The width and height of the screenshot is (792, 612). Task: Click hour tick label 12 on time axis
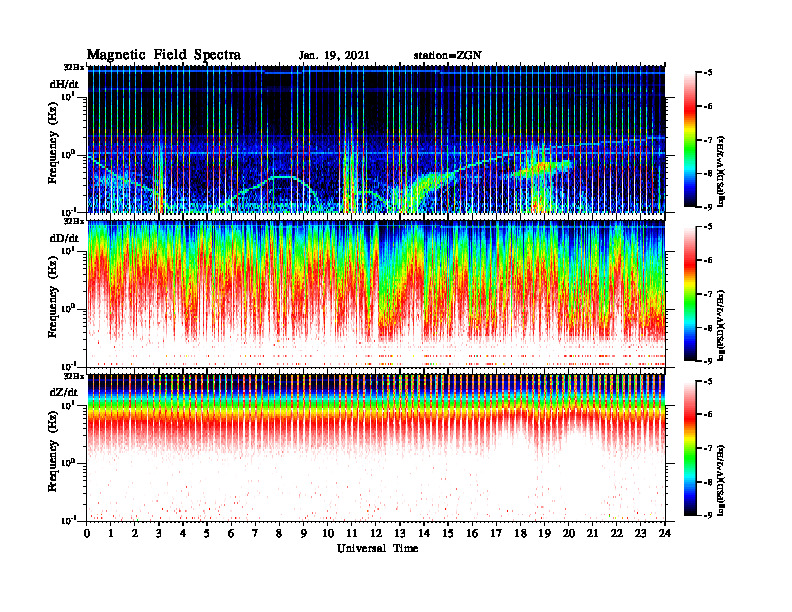click(376, 534)
